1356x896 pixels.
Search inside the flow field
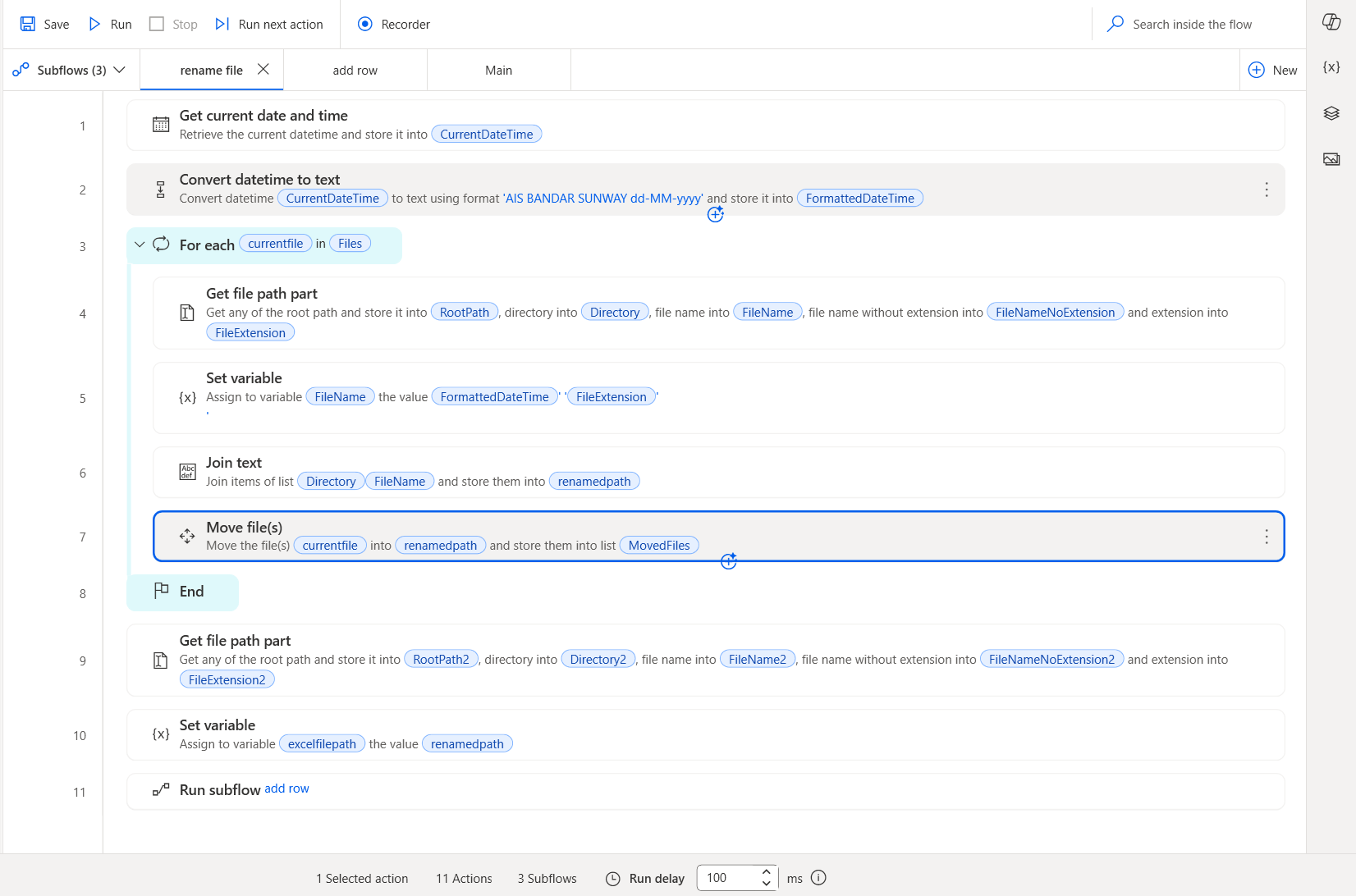click(x=1192, y=24)
